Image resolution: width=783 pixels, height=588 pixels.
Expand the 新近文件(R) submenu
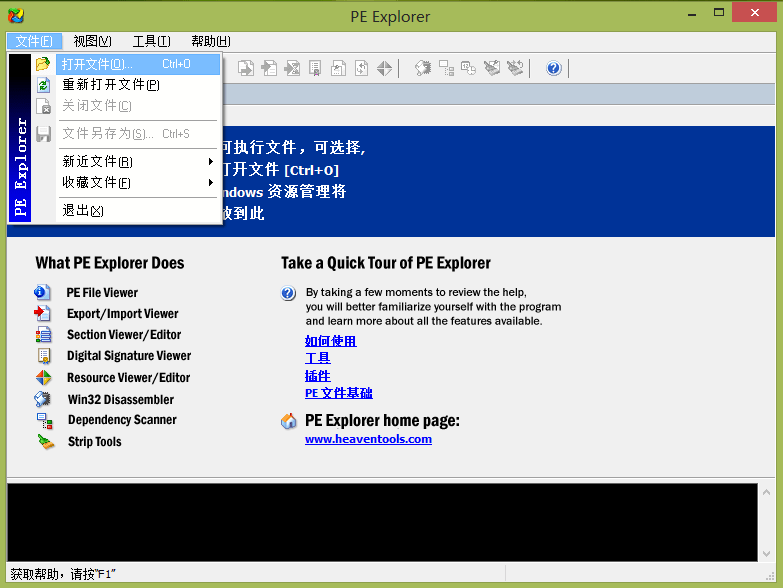point(138,161)
